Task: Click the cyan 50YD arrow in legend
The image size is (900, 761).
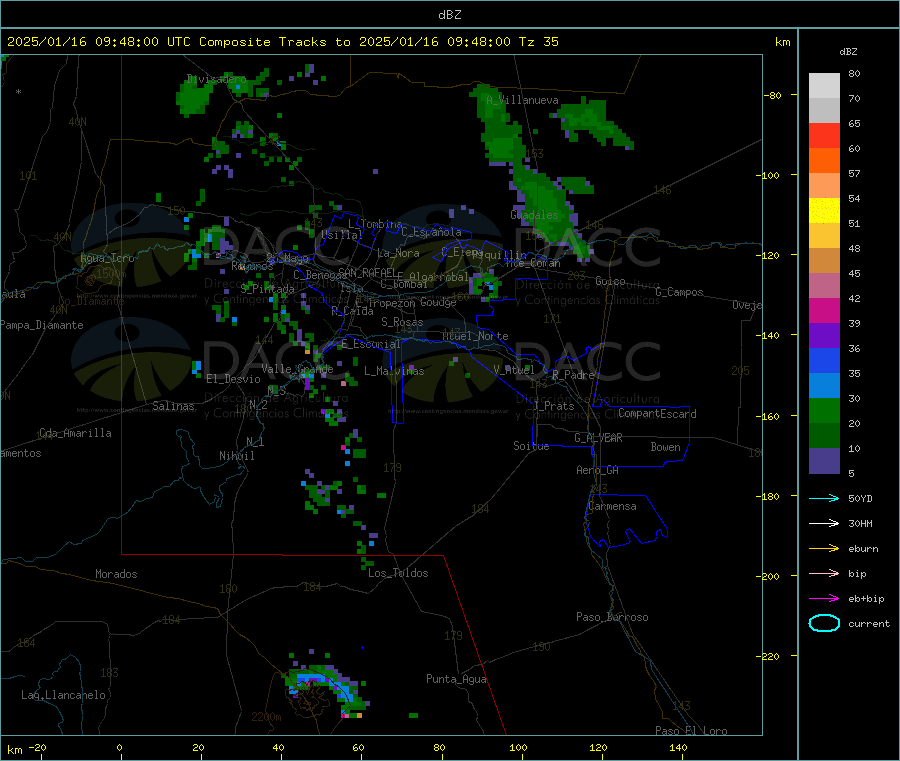Action: [x=824, y=498]
